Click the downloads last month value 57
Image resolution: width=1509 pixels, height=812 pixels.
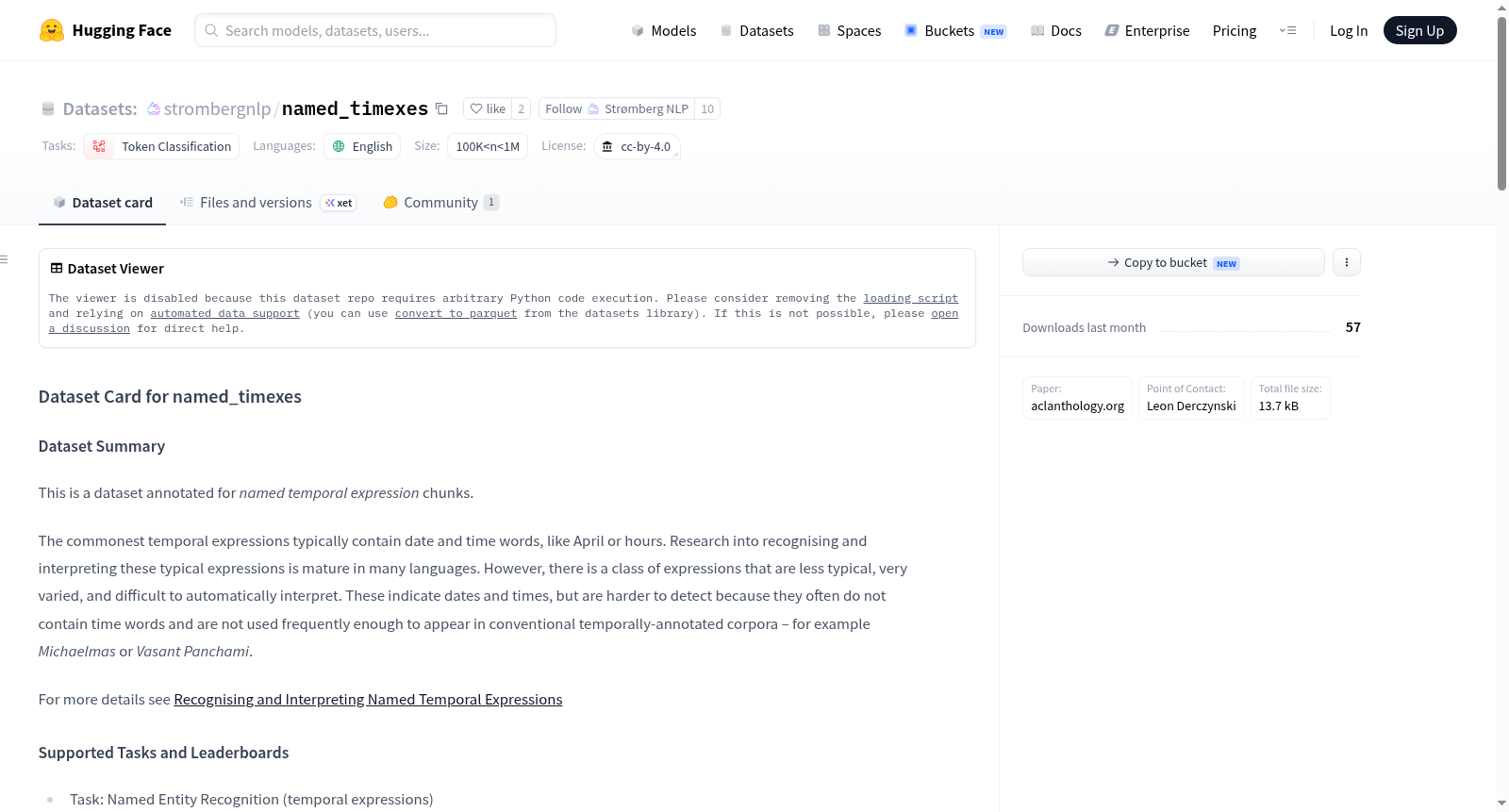(1353, 327)
